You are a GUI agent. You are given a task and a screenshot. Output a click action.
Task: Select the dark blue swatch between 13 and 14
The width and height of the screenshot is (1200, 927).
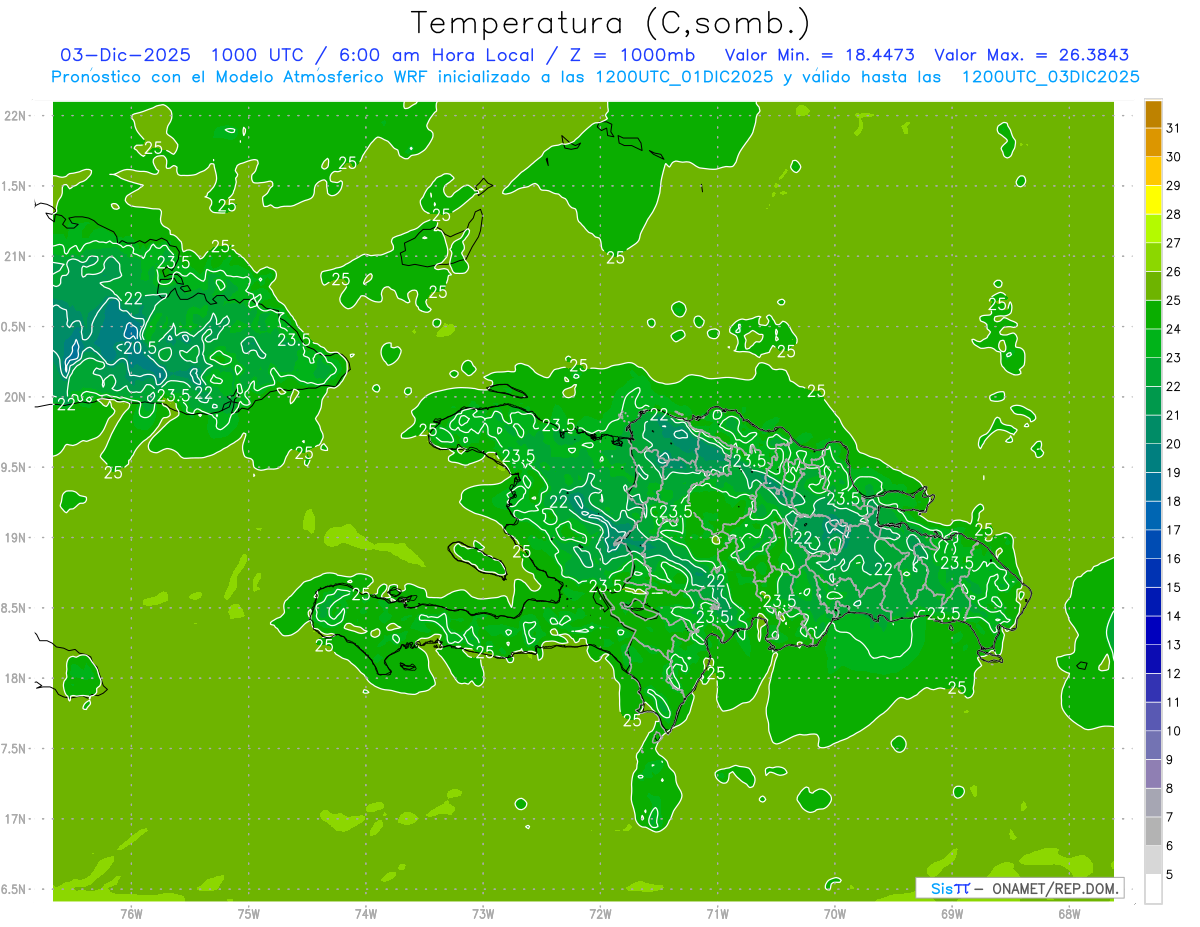point(1153,631)
